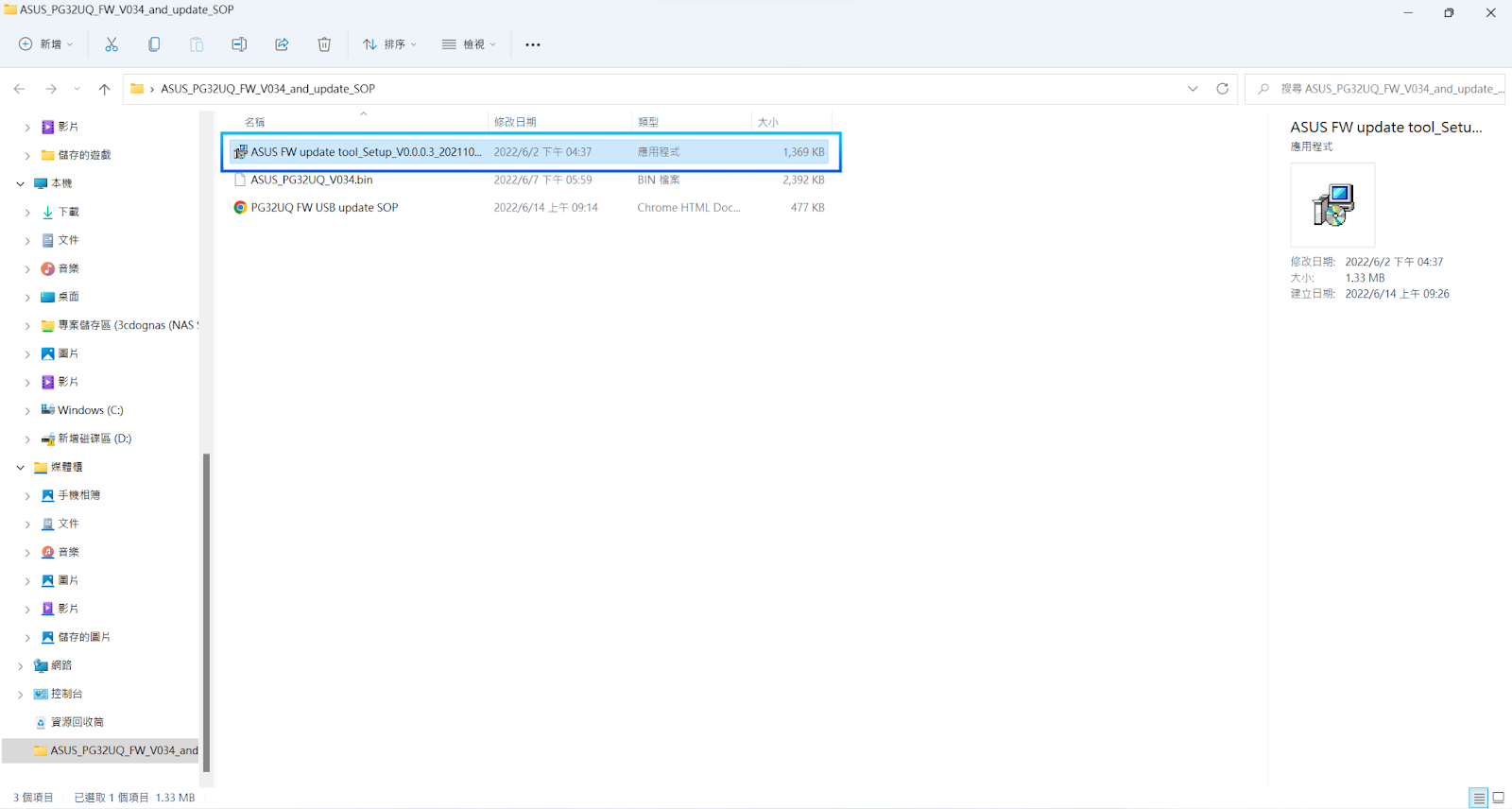Click the Chrome icon of PG32UQ SOP file
Viewport: 1512px width, 809px height.
240,208
